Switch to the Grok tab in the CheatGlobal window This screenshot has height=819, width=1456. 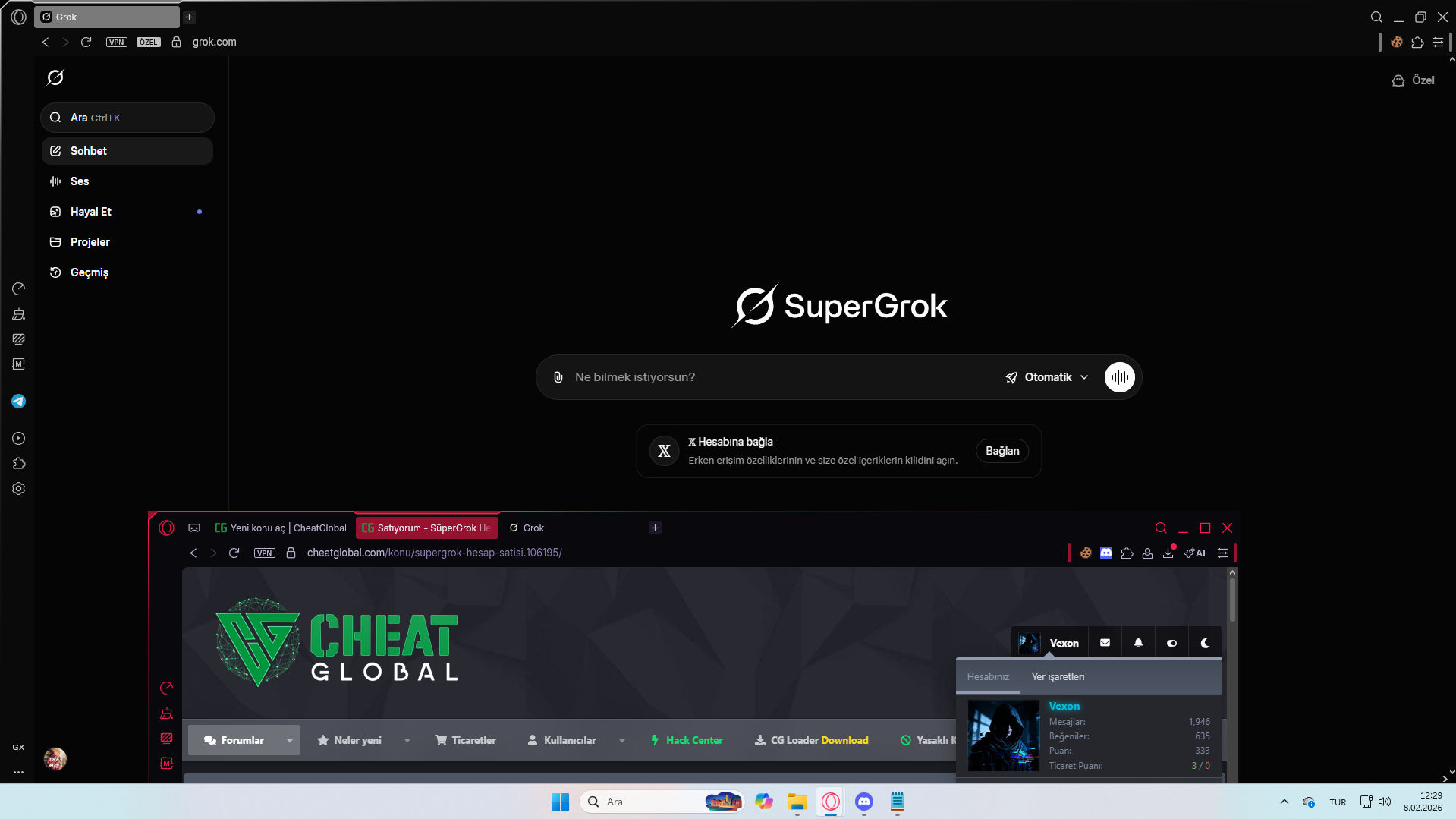(x=573, y=528)
